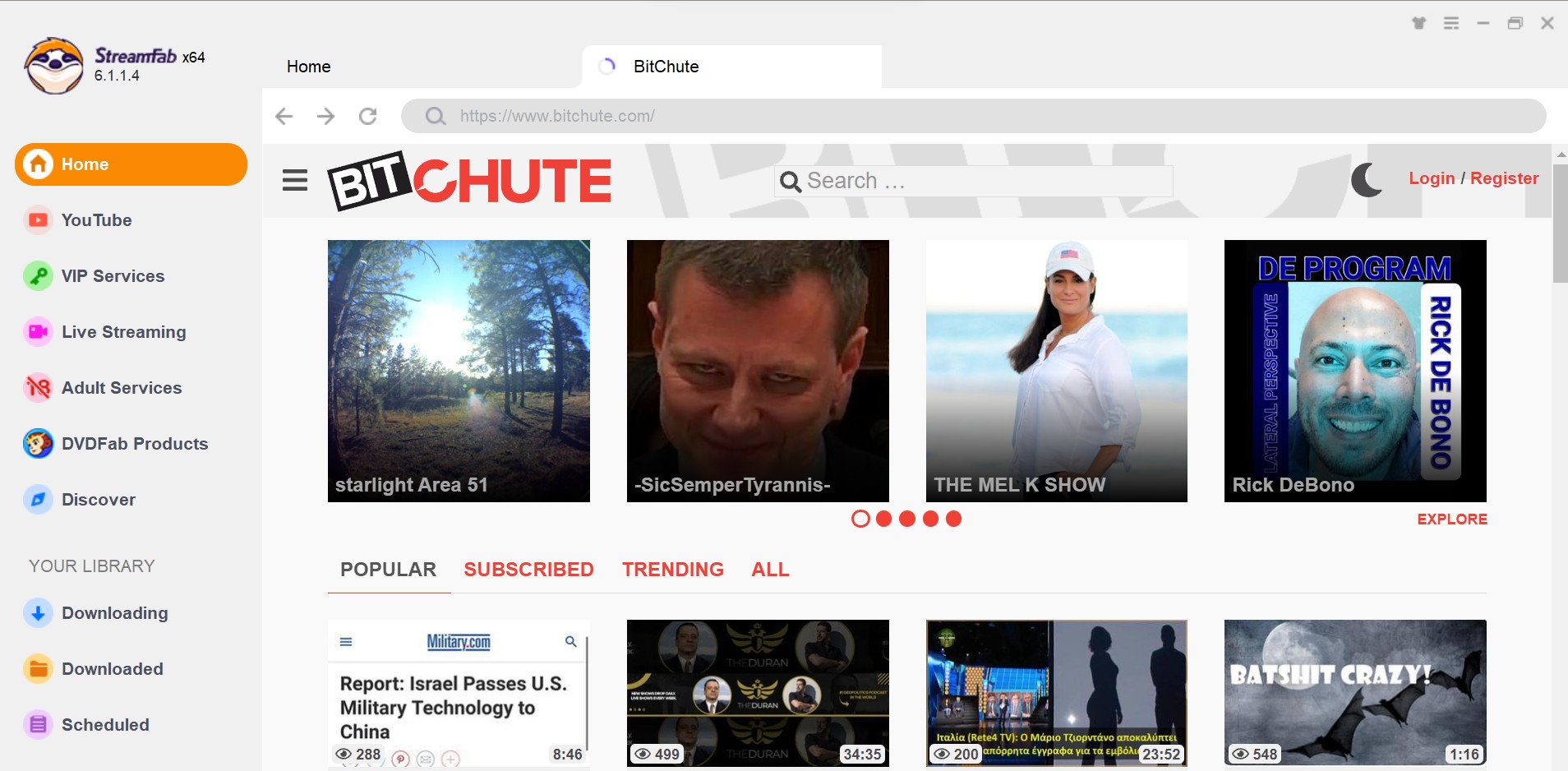
Task: Click the Downloaded folder icon
Action: click(x=38, y=669)
